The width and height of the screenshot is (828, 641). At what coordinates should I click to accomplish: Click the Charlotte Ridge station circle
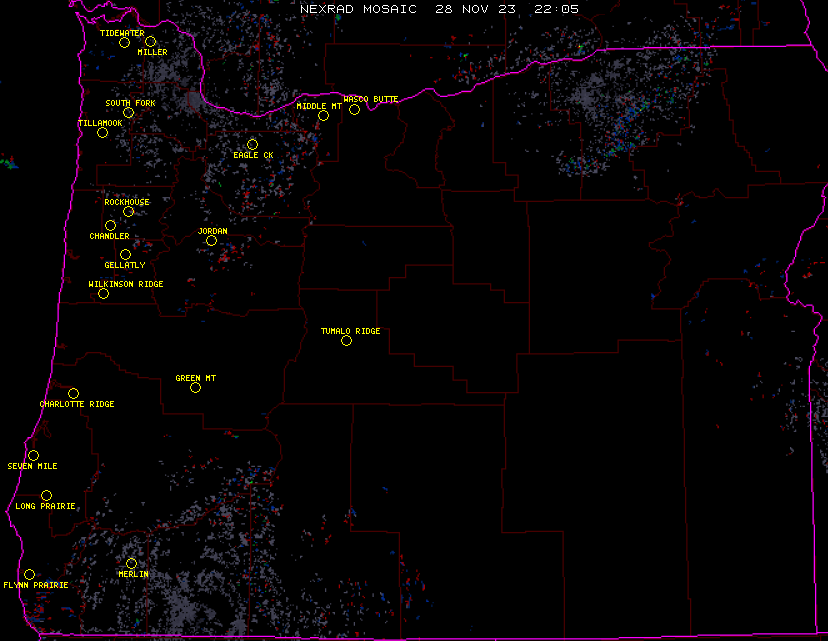tap(74, 393)
